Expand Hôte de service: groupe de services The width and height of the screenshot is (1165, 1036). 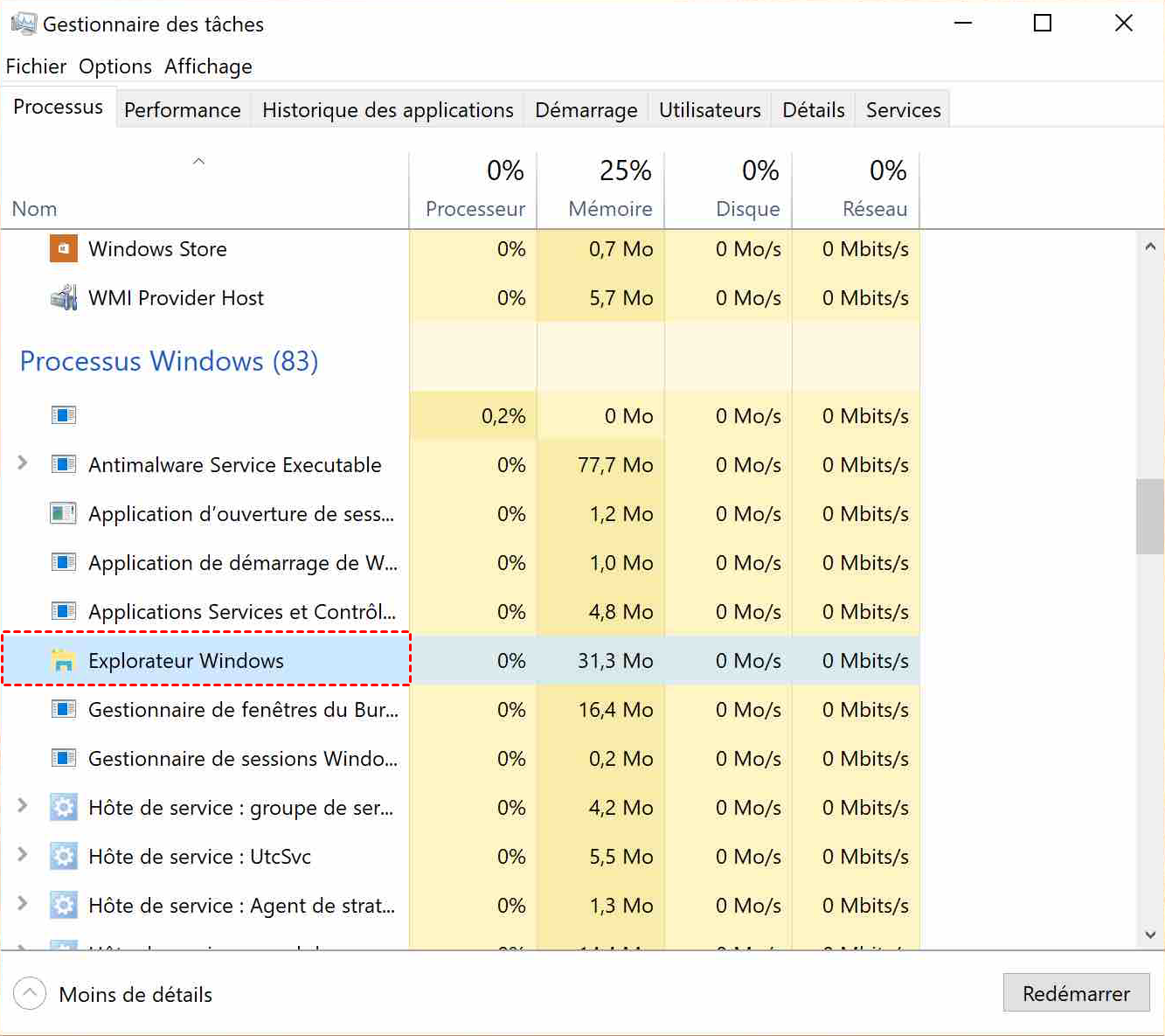23,806
